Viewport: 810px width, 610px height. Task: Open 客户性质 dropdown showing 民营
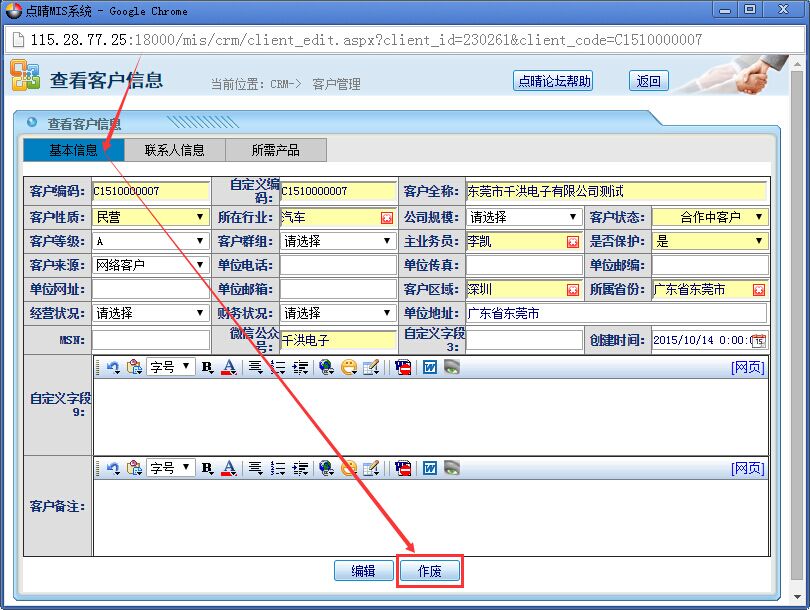[x=151, y=217]
